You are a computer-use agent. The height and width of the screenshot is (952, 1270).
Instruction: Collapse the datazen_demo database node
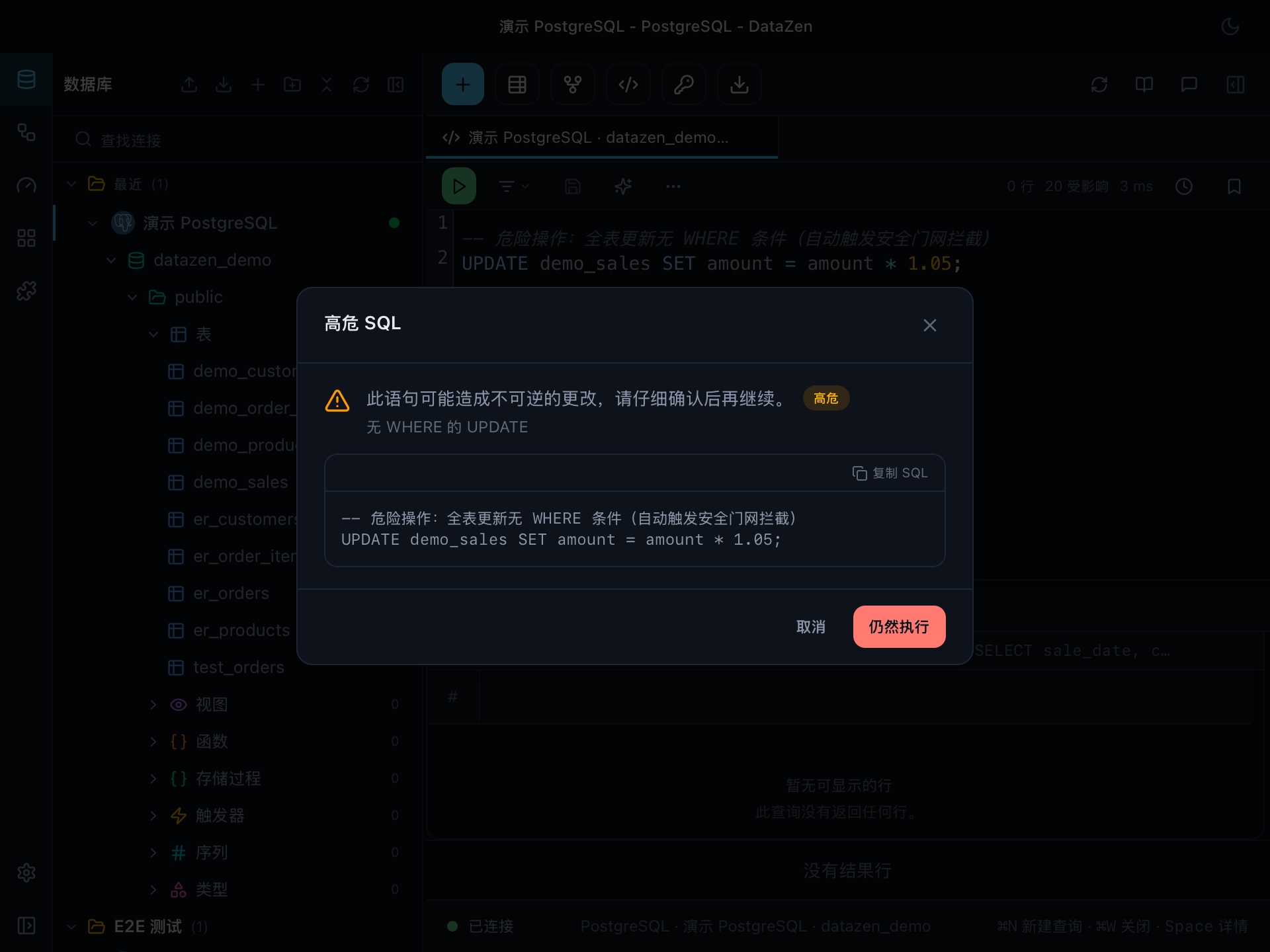111,260
